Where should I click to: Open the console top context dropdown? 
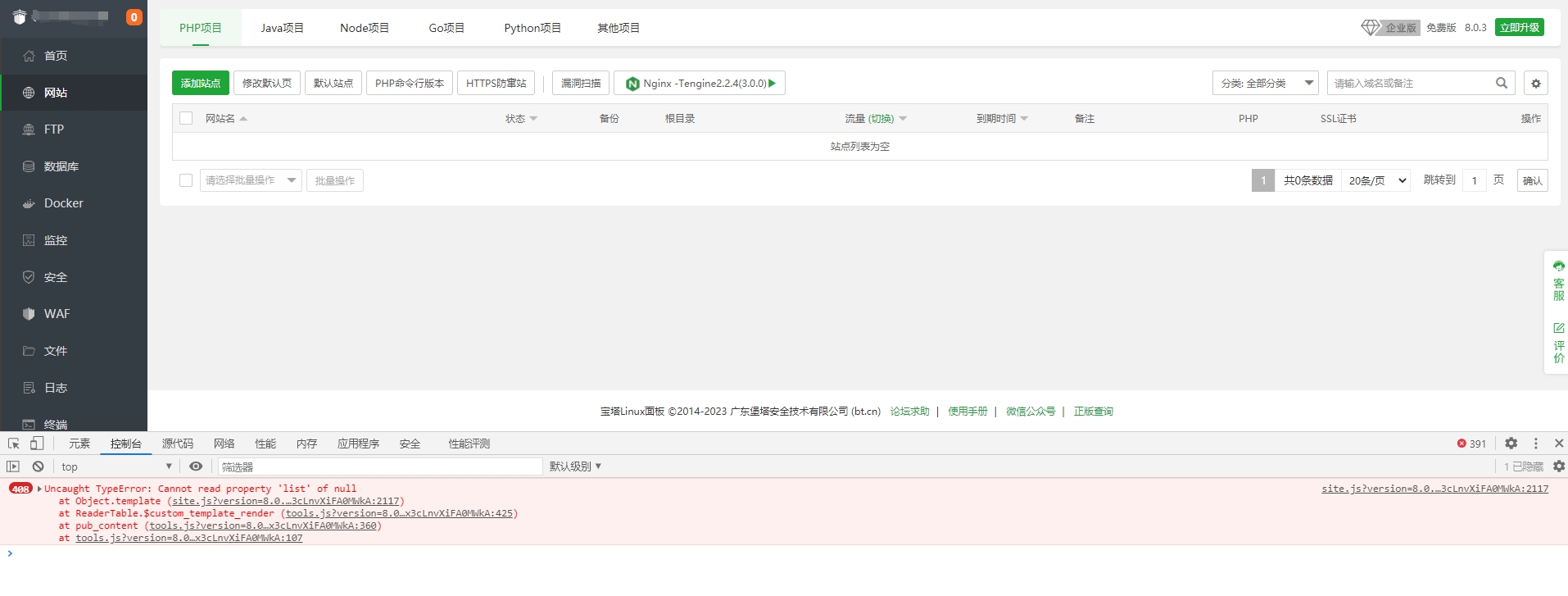click(116, 466)
